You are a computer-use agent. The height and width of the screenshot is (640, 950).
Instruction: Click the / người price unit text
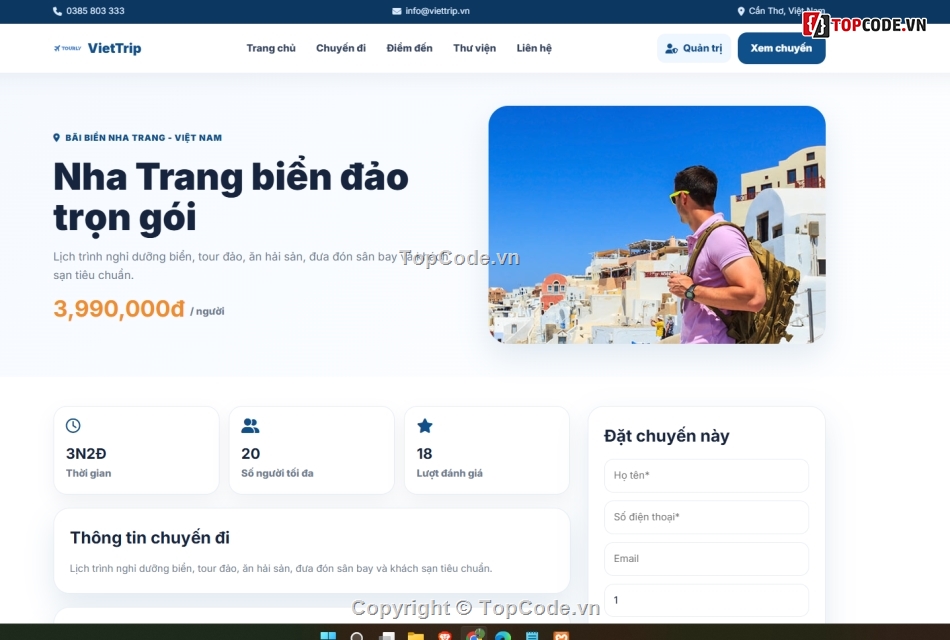tap(207, 312)
